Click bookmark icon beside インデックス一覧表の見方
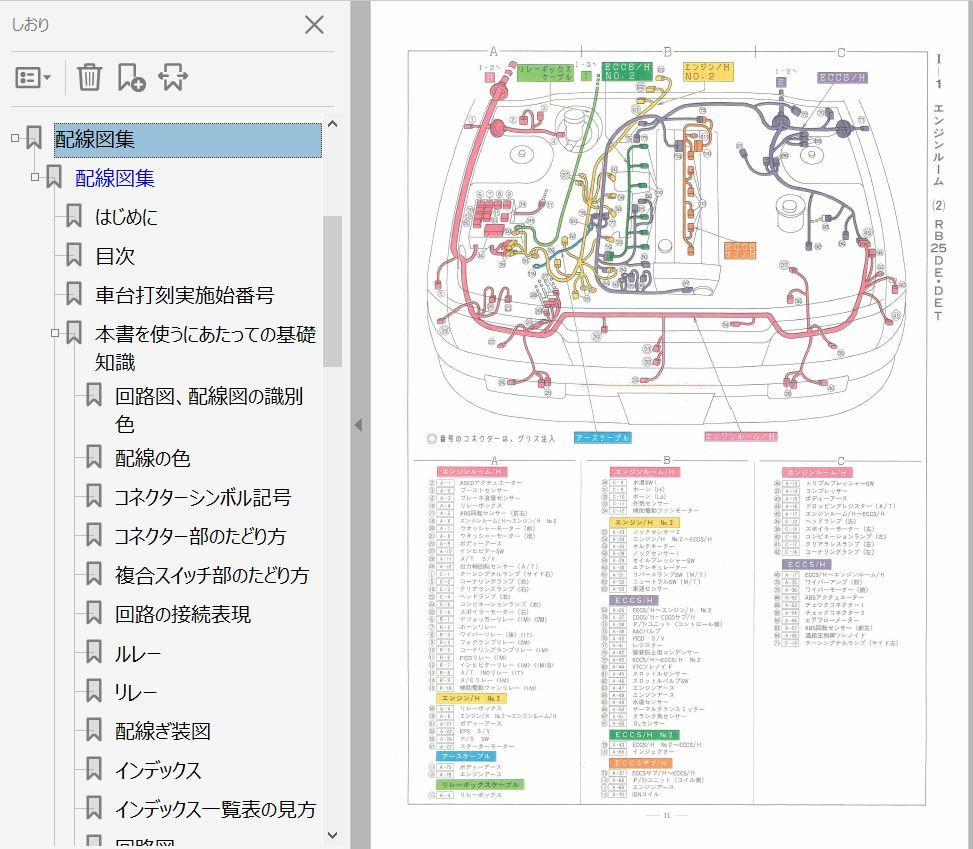Viewport: 973px width, 849px height. point(94,808)
